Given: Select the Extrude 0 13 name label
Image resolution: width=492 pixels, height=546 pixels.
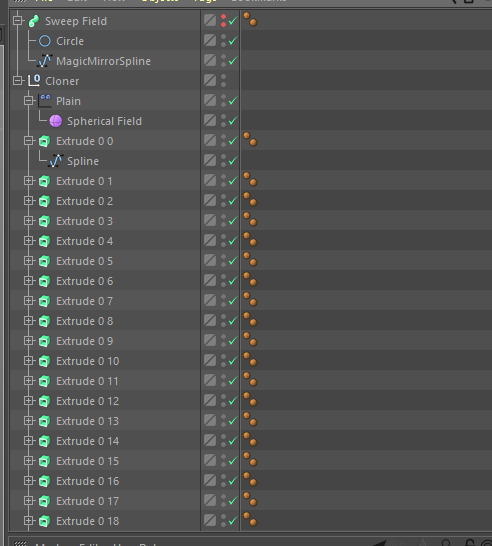Looking at the screenshot, I should (87, 421).
